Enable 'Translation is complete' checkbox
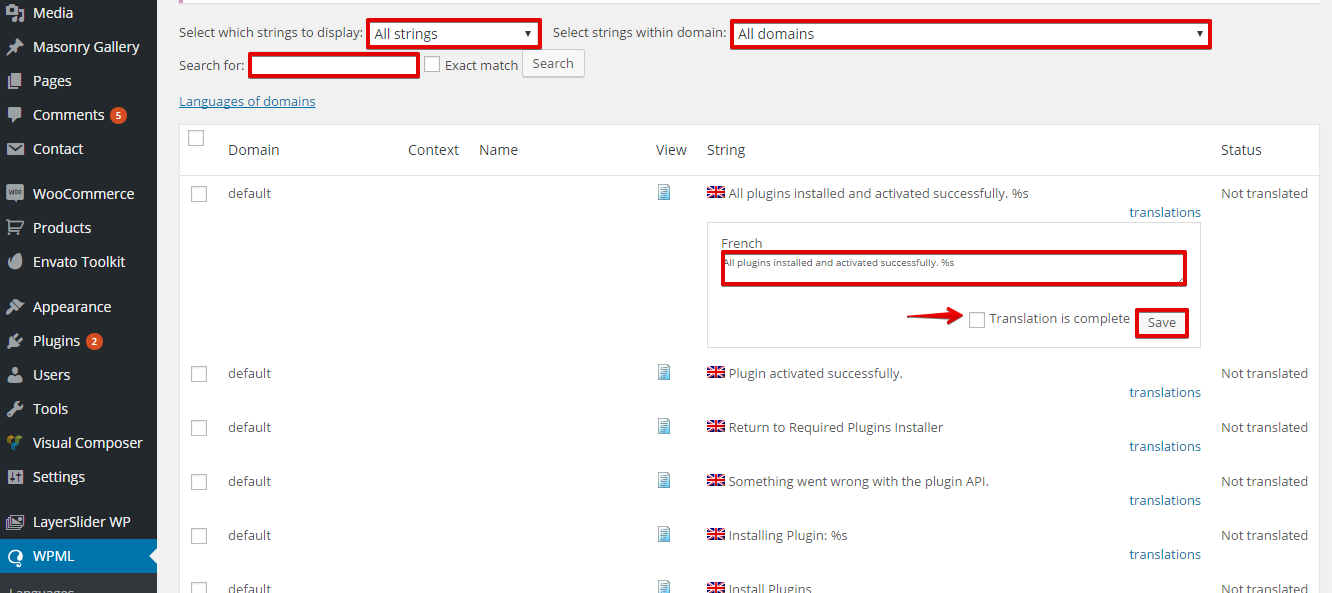 [x=977, y=319]
